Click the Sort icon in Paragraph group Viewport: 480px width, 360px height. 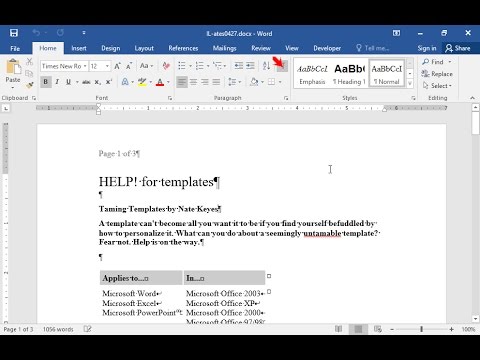(266, 66)
